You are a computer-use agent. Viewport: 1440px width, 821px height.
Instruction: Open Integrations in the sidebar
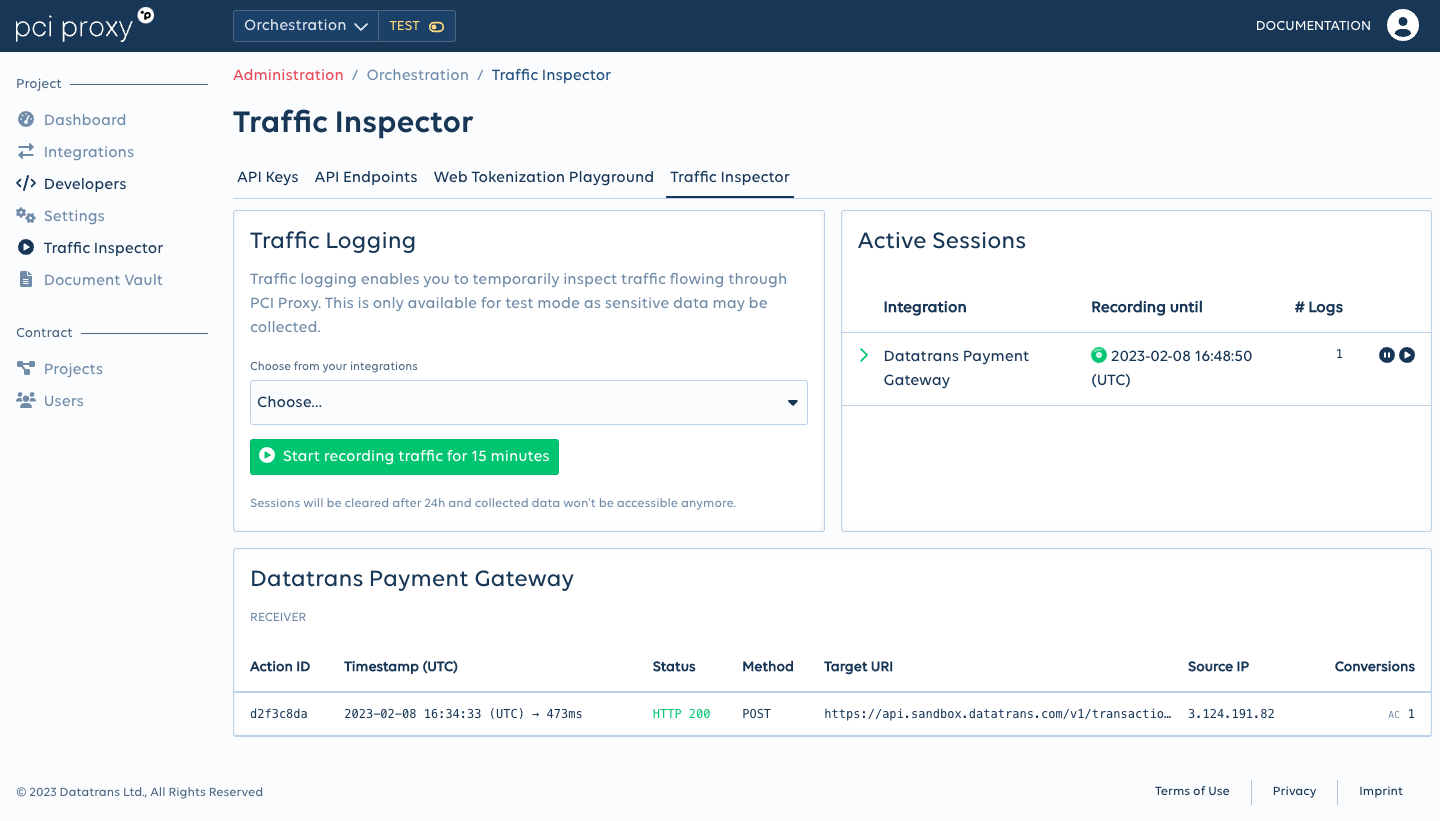[89, 152]
